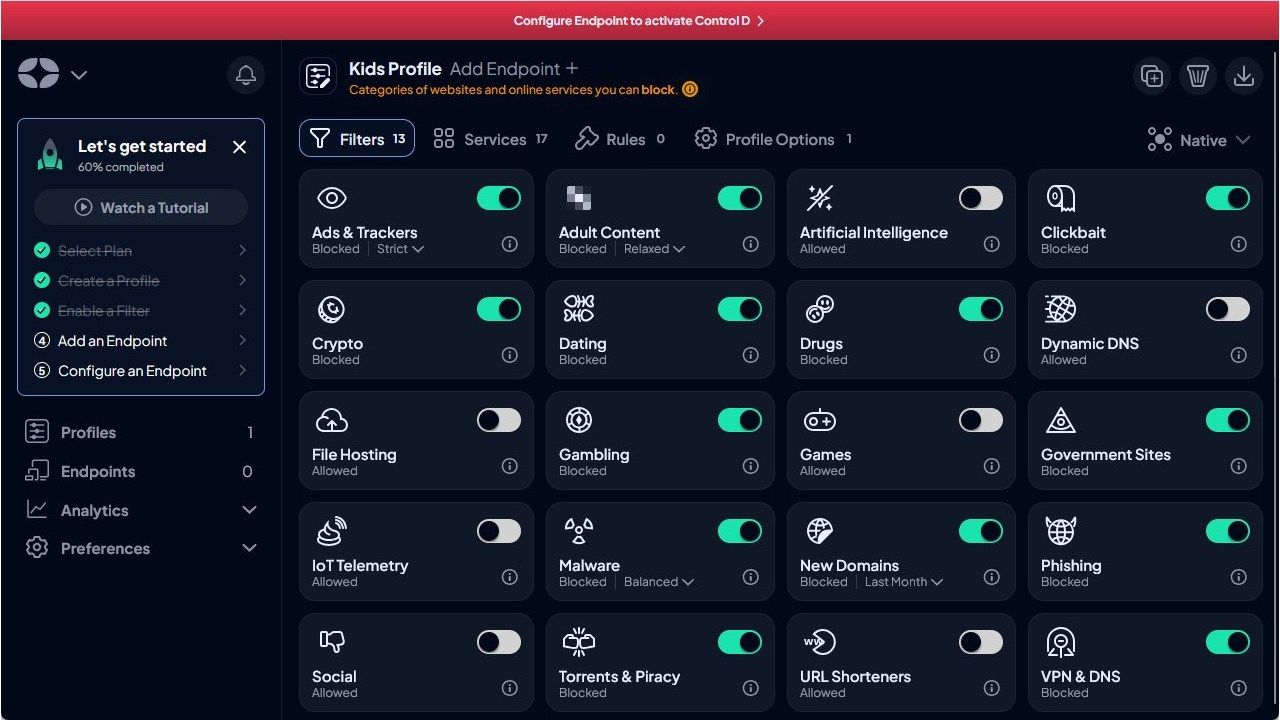Open info for Ads & Trackers
This screenshot has width=1280, height=720.
coord(510,244)
